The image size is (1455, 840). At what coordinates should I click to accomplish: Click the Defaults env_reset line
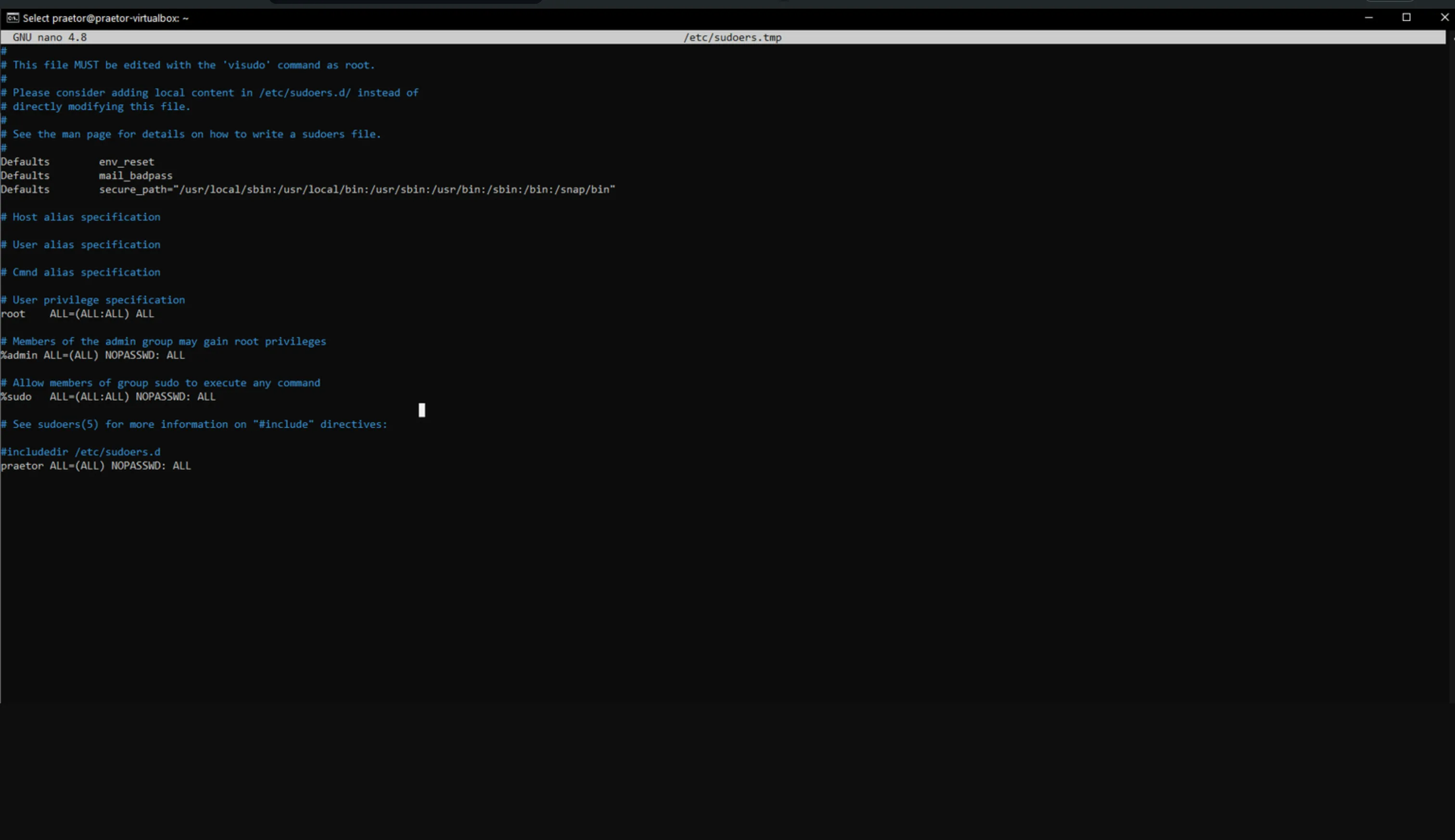pos(77,162)
